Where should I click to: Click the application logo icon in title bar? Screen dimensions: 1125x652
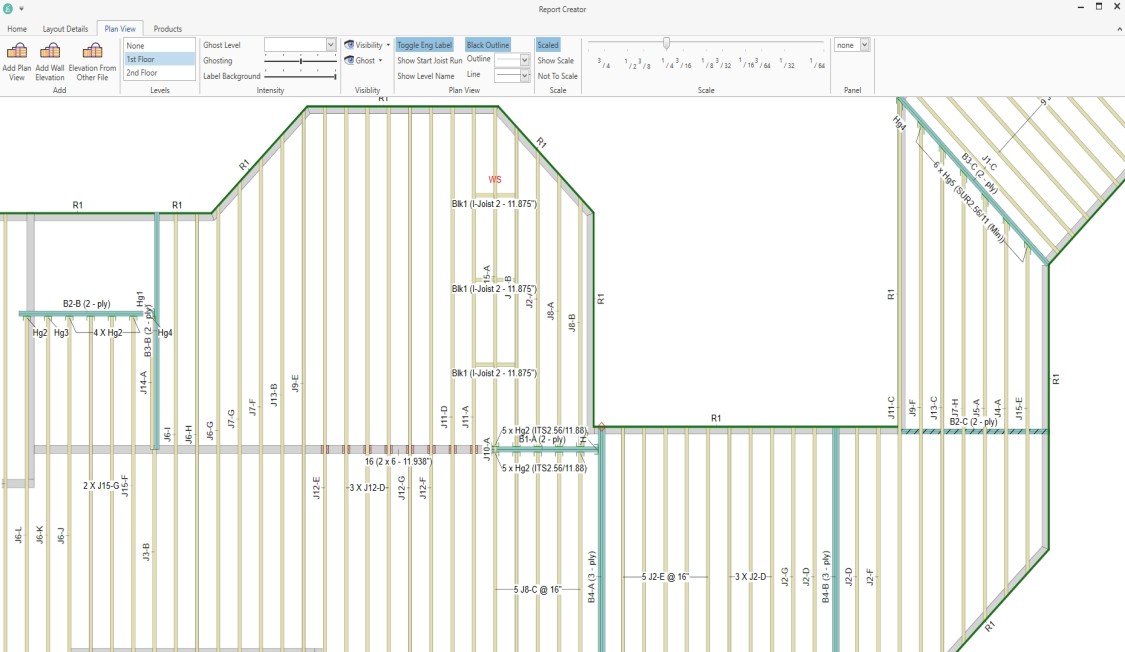(8, 9)
